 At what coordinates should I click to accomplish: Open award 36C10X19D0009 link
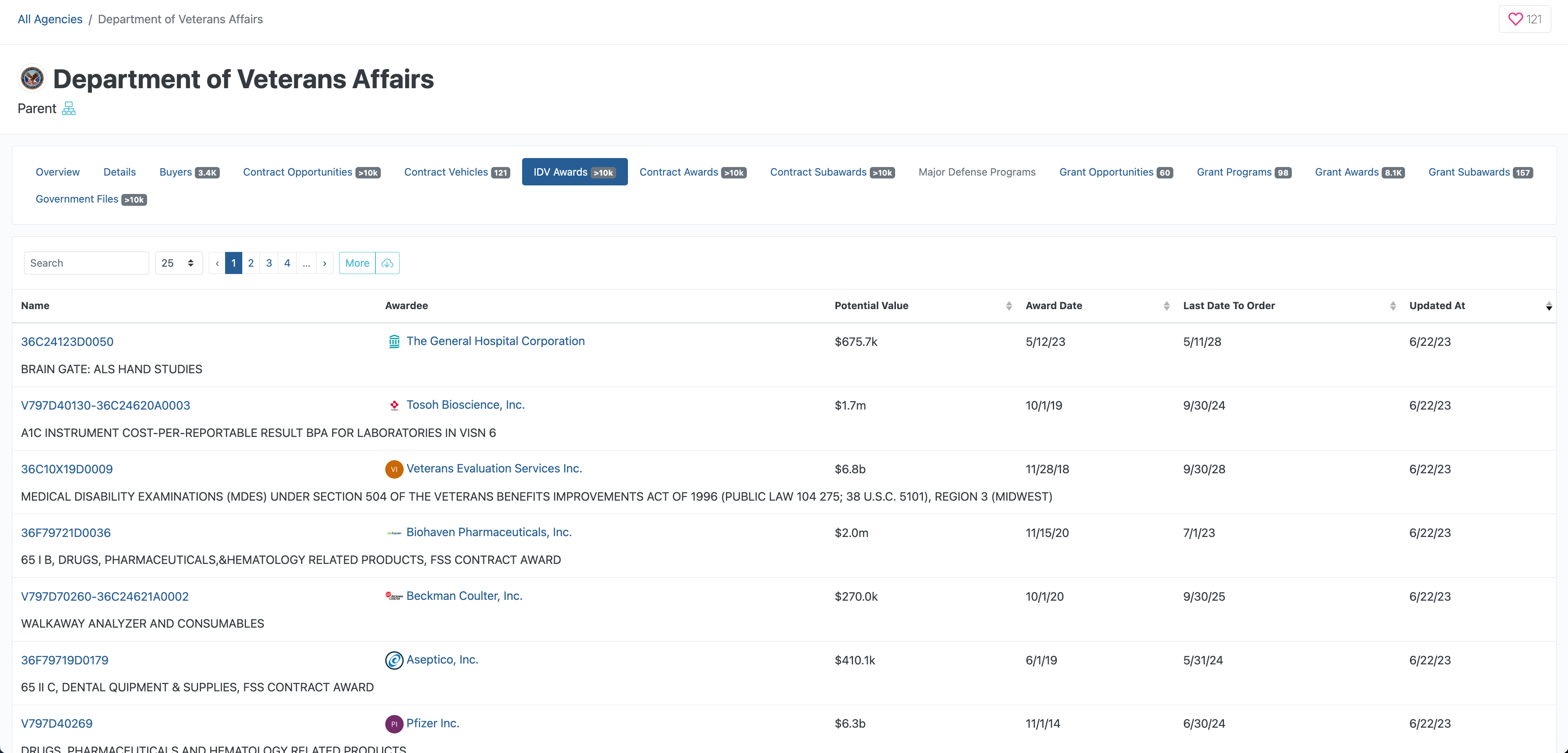pyautogui.click(x=67, y=469)
